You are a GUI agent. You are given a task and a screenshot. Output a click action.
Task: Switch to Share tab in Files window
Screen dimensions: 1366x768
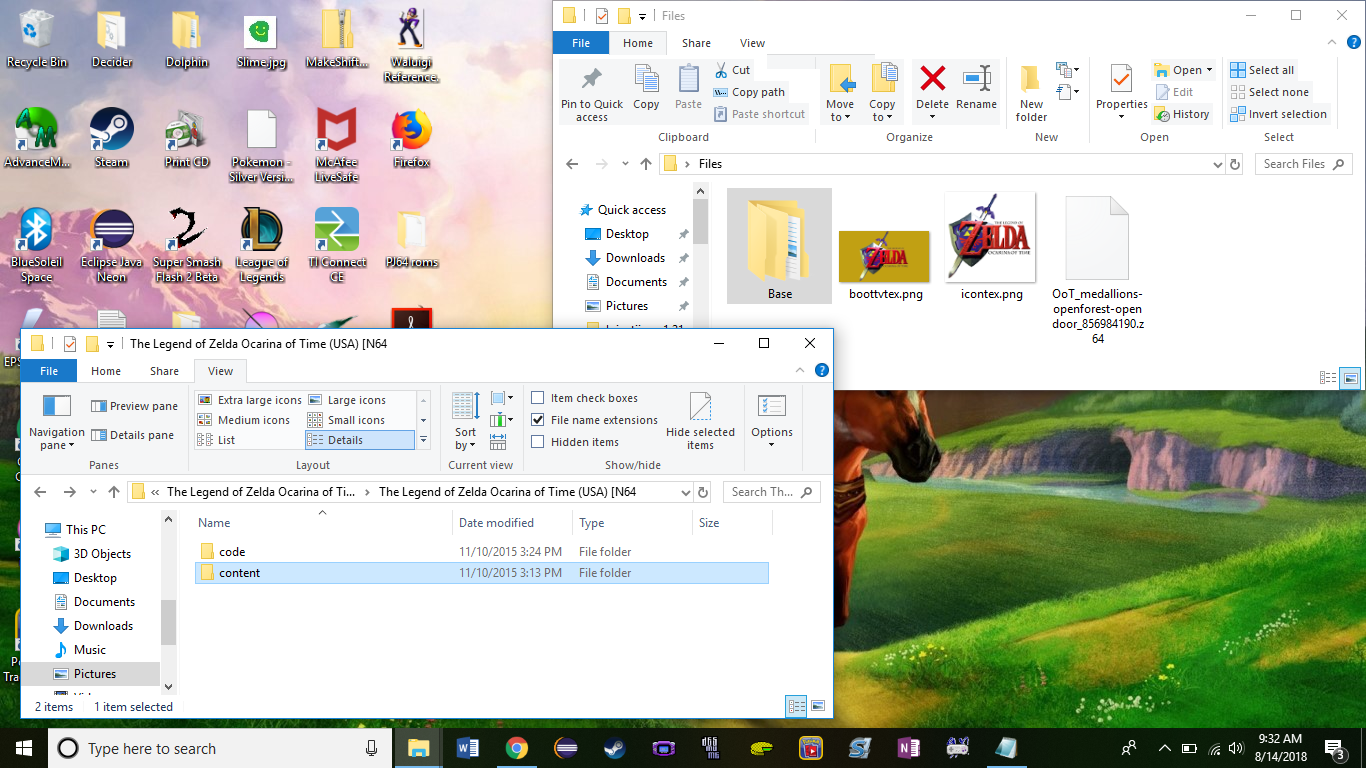pos(697,43)
